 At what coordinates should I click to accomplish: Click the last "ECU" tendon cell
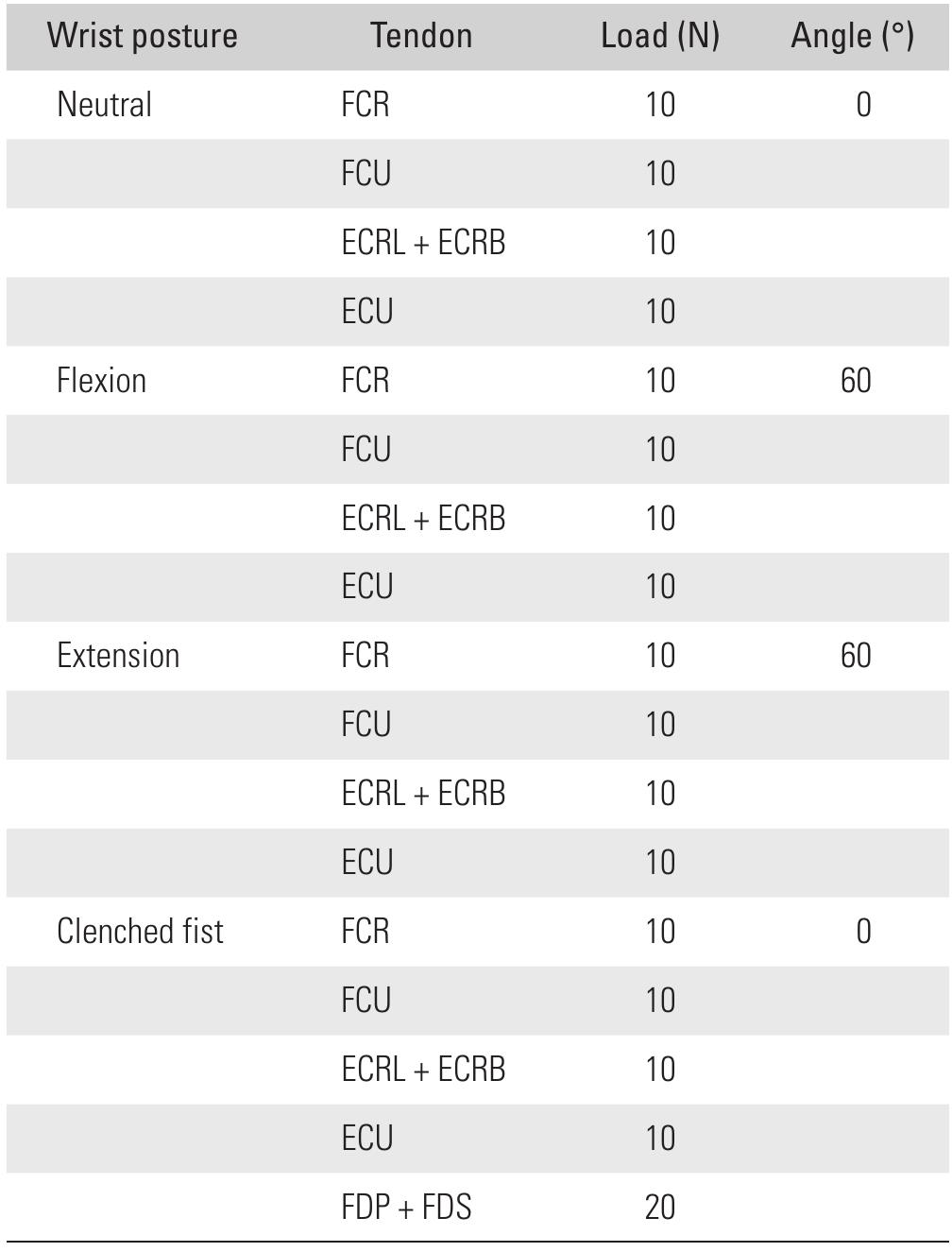(x=367, y=1139)
